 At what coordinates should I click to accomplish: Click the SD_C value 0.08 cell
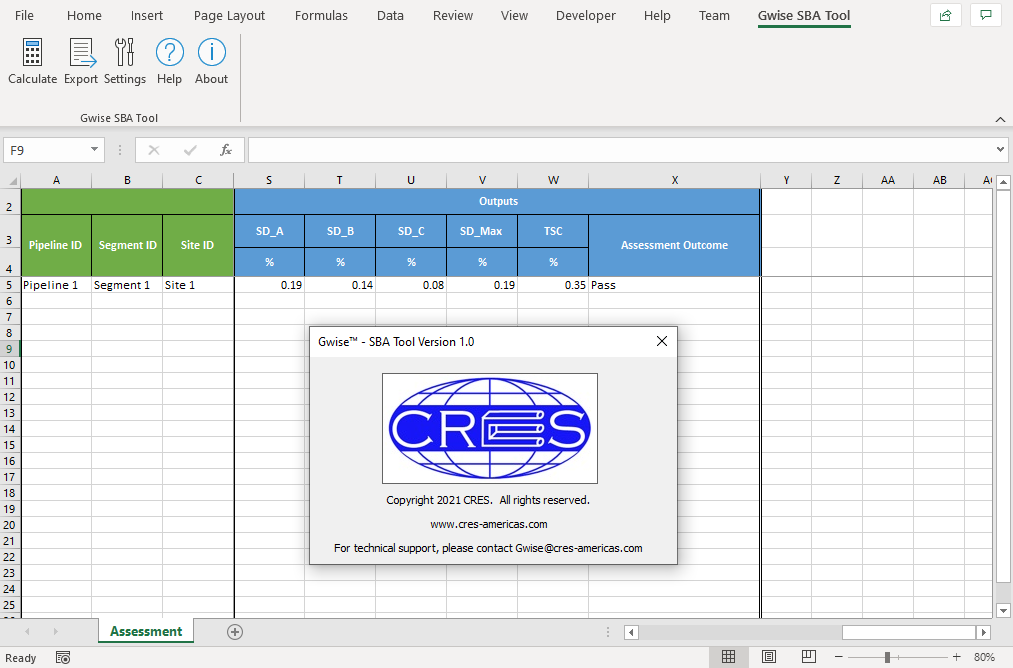411,285
